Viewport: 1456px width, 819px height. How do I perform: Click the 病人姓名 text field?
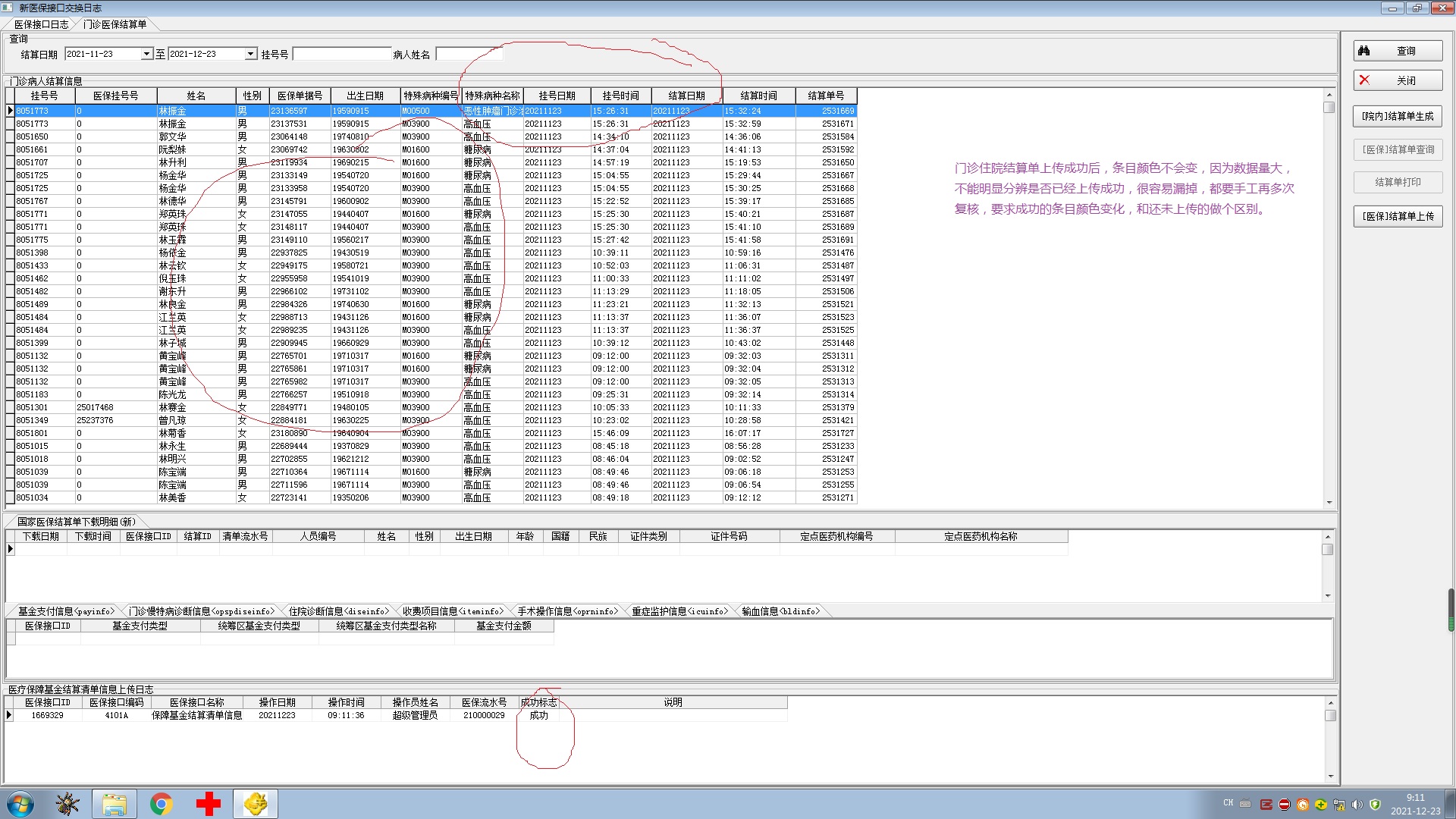(x=469, y=55)
